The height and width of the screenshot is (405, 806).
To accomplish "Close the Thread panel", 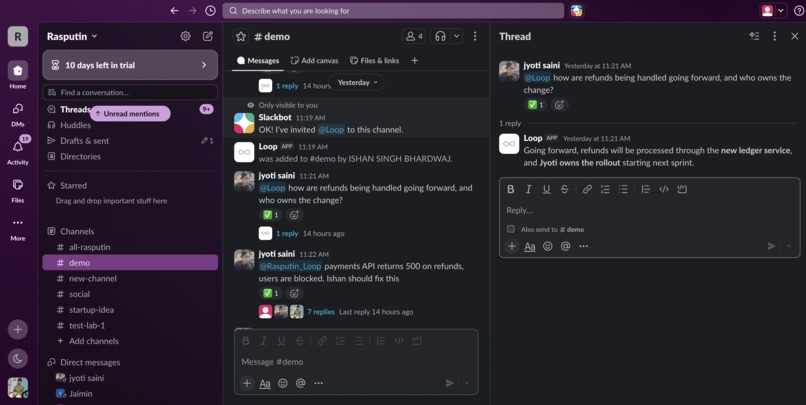I will (x=795, y=36).
